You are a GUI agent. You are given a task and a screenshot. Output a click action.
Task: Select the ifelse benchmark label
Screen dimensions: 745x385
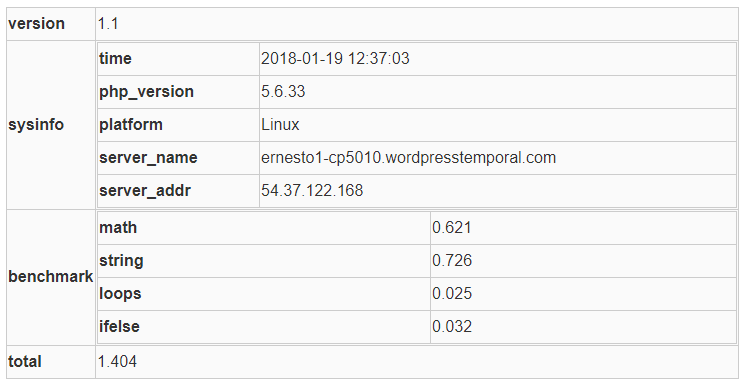(x=119, y=327)
